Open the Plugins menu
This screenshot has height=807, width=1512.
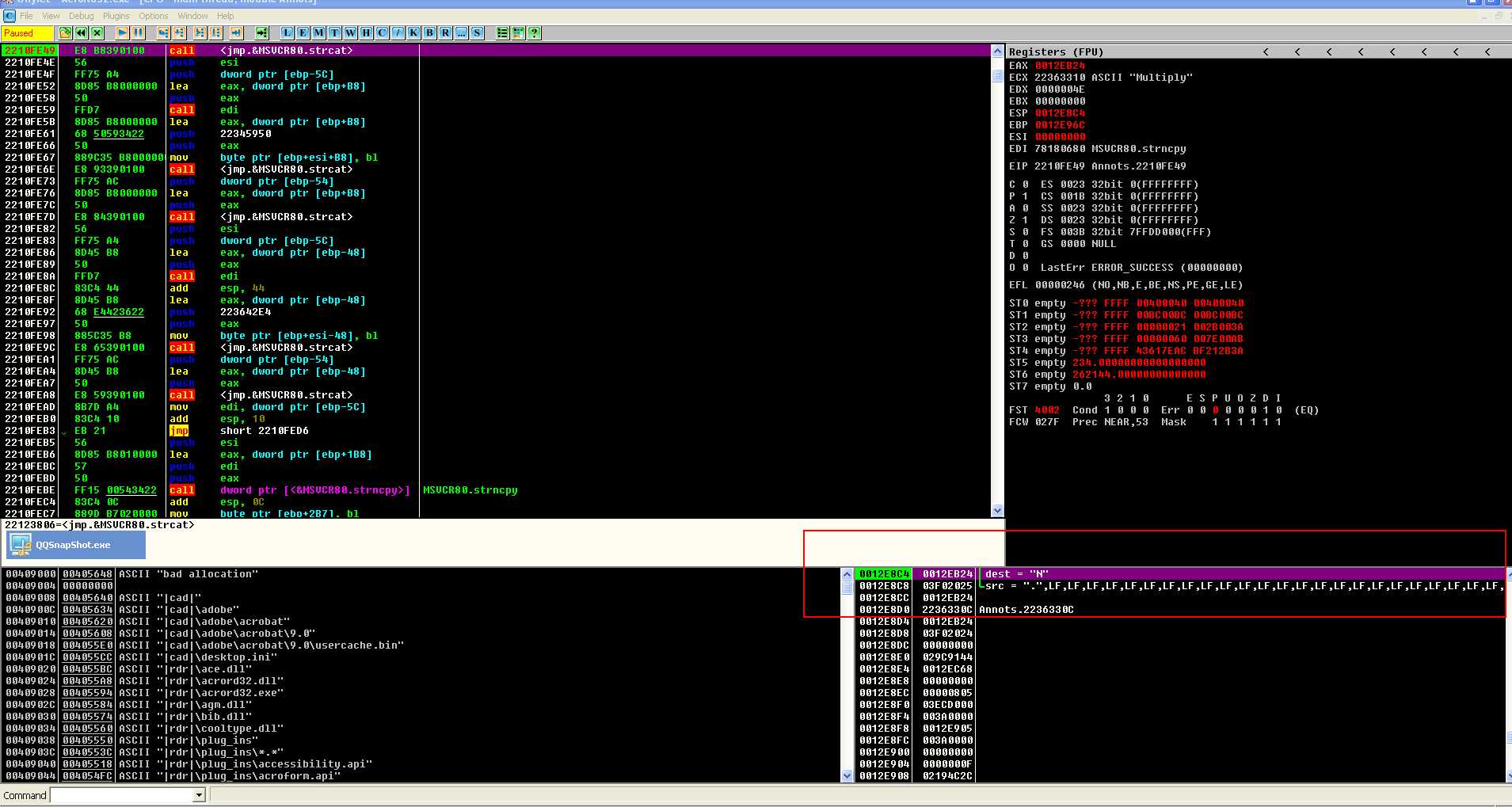tap(116, 16)
